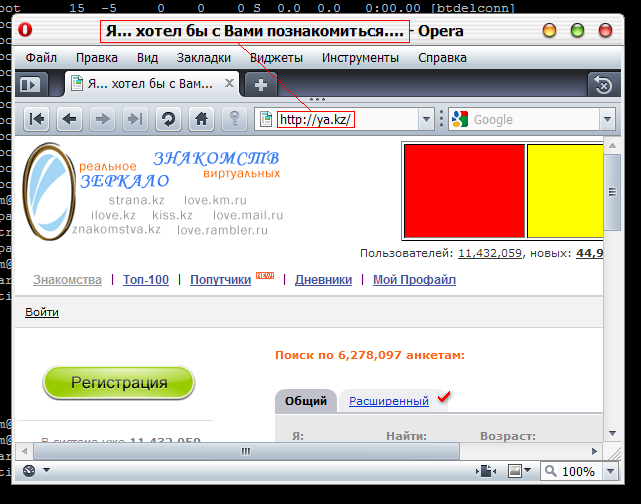Go back with the left arrow button
641x504 pixels.
(69, 119)
